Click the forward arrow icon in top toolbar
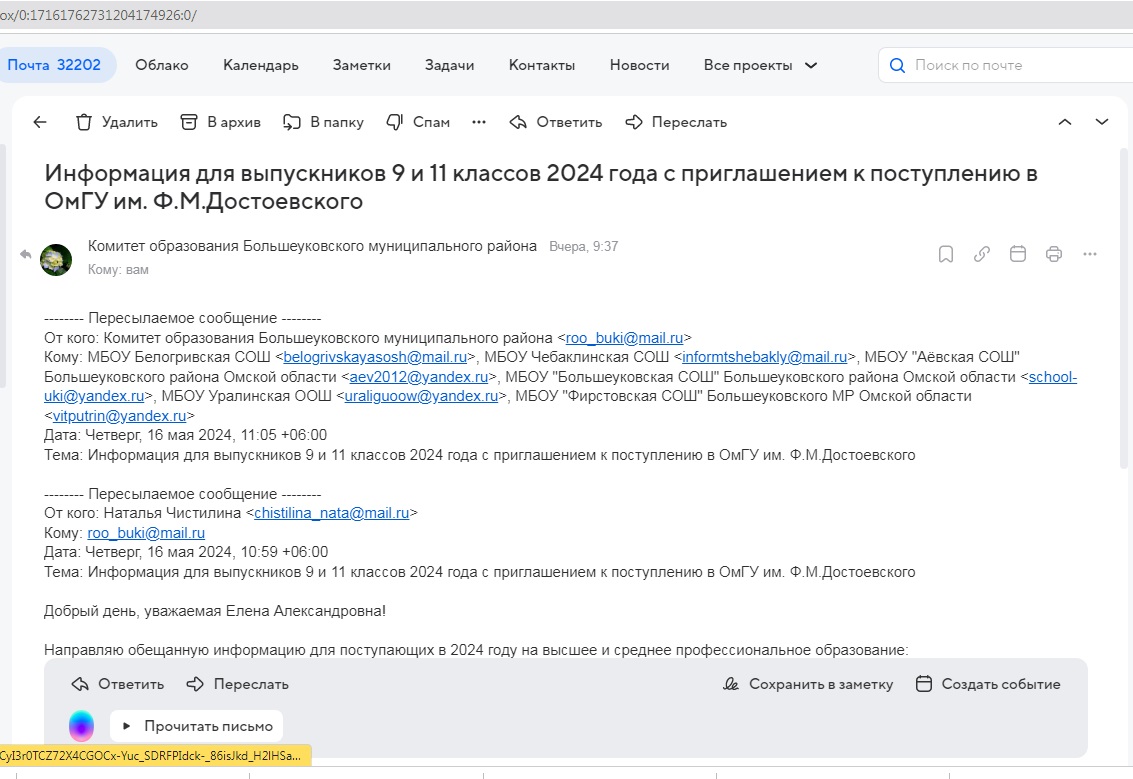Screen dimensions: 1133x779 click(x=634, y=122)
